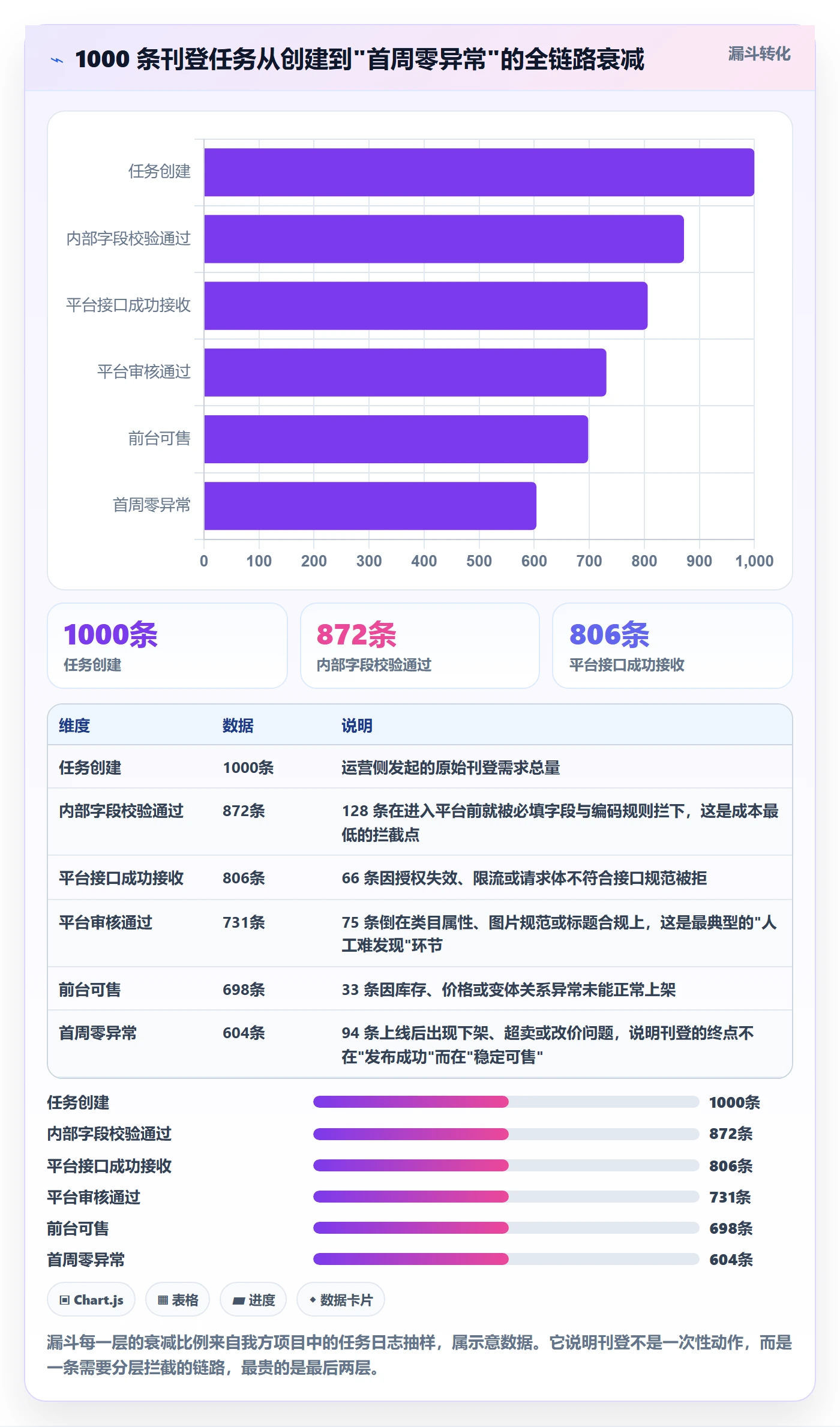This screenshot has width=840, height=1427.
Task: Click the 前台可售 bar in the chart
Action: 396,439
